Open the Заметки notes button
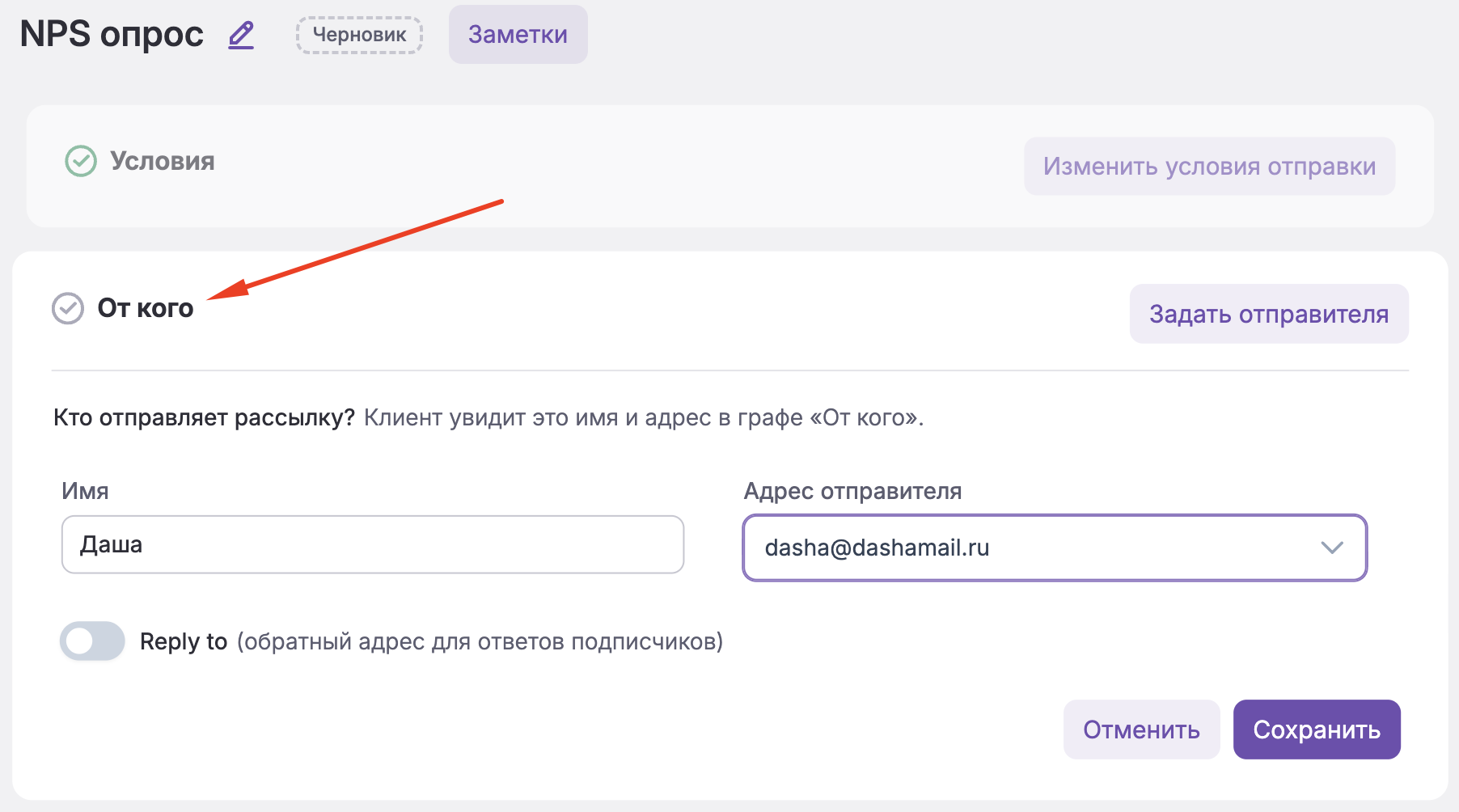Screen dimensions: 1459x812 coord(518,35)
